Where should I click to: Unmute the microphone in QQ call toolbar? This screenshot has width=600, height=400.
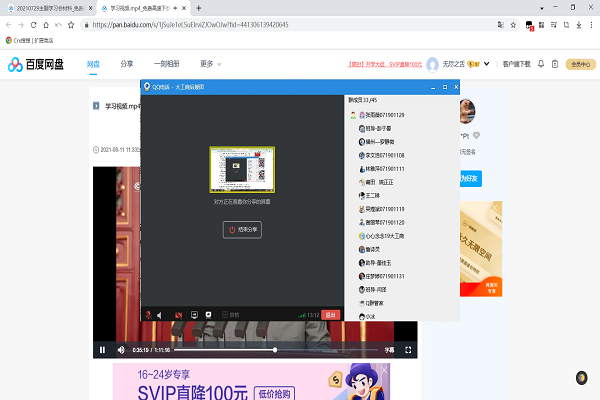[148, 315]
